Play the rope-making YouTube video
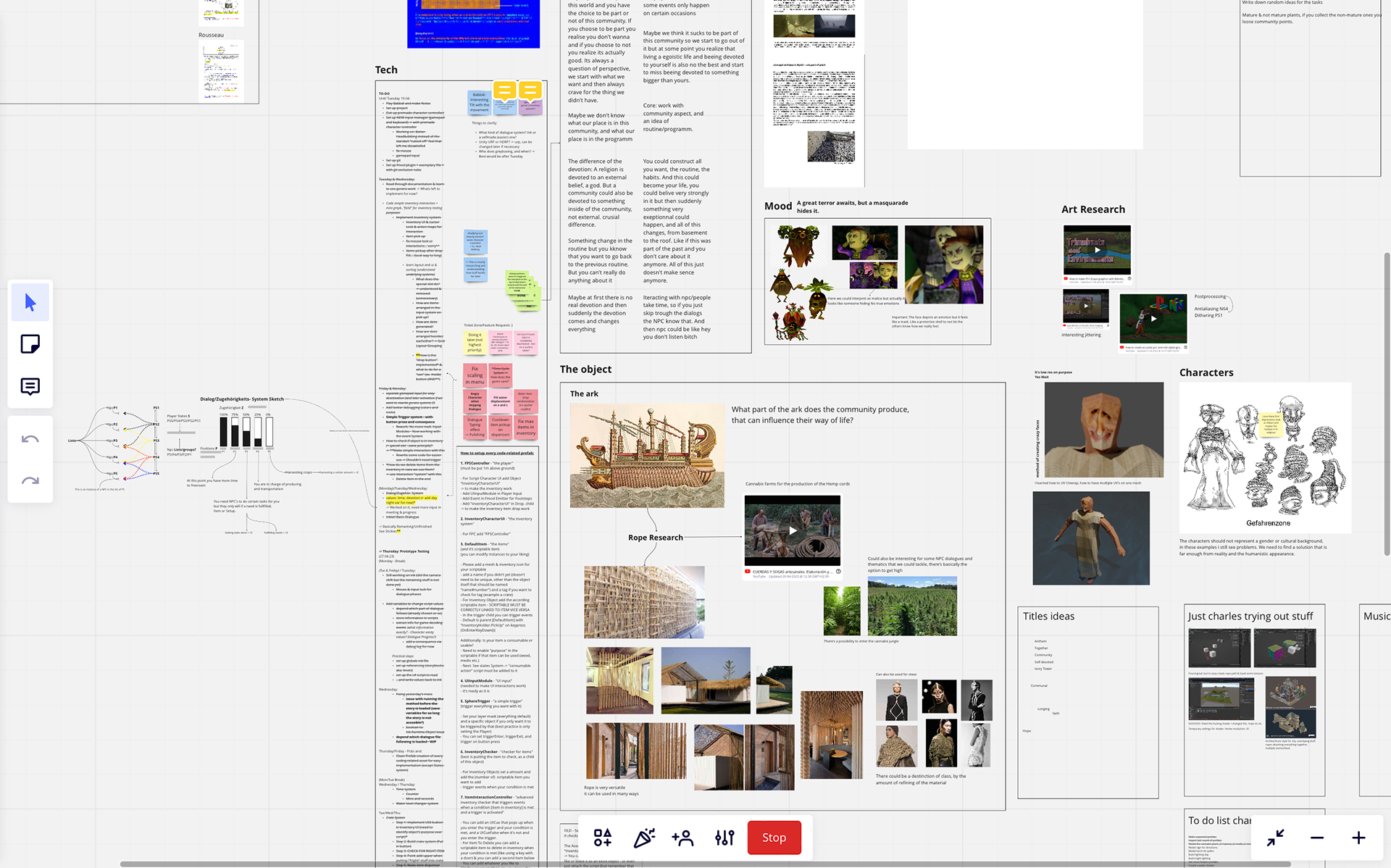 coord(793,530)
